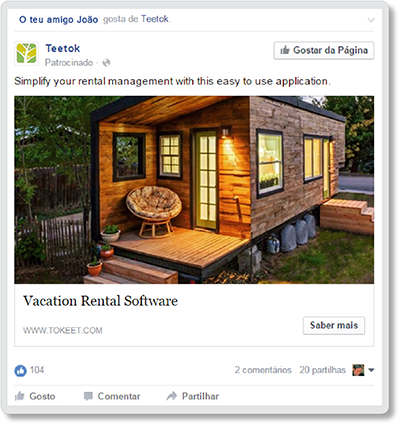Open the Teetok page name link
400x425 pixels.
pyautogui.click(x=63, y=48)
